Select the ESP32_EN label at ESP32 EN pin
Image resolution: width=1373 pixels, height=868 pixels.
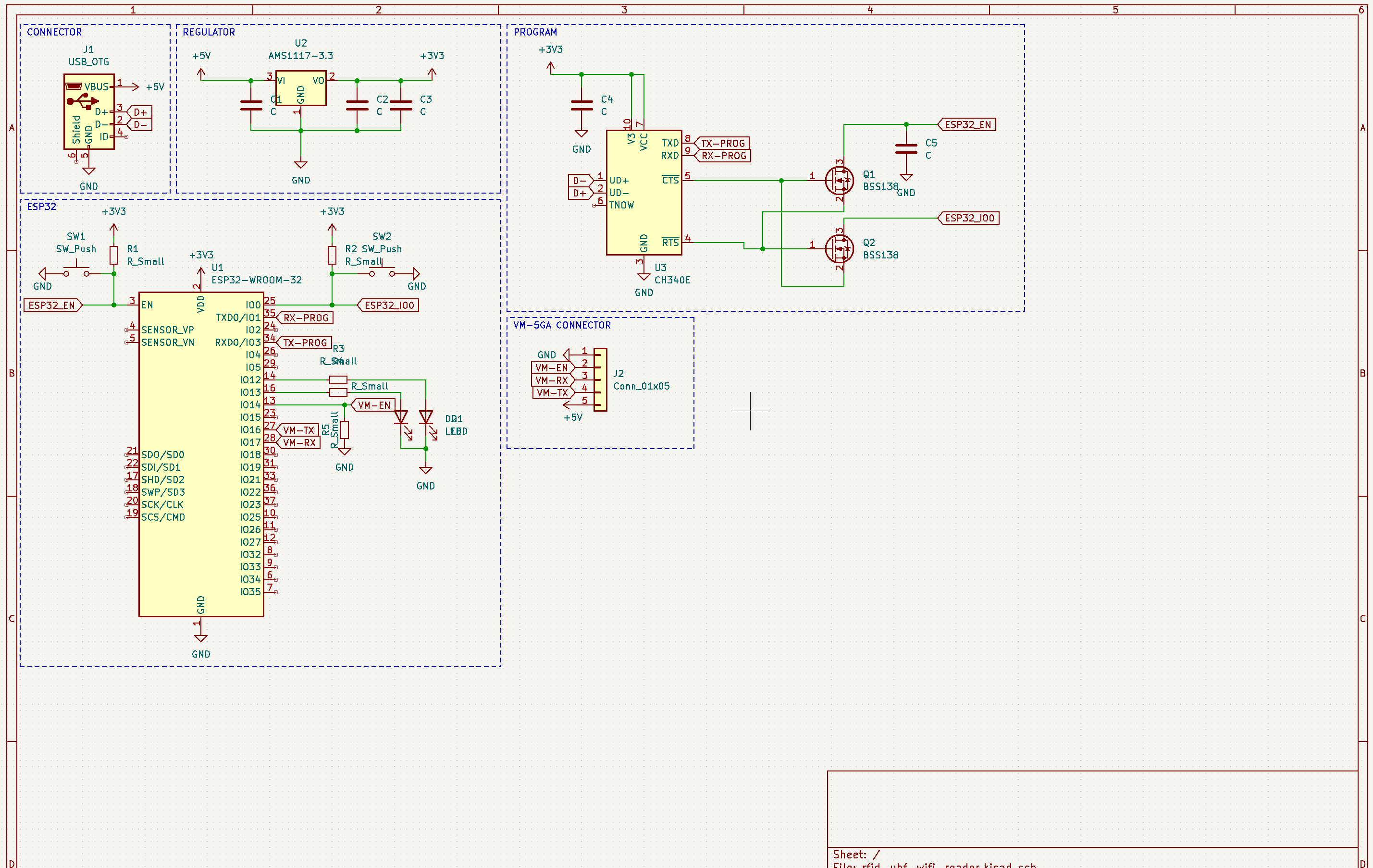[53, 305]
